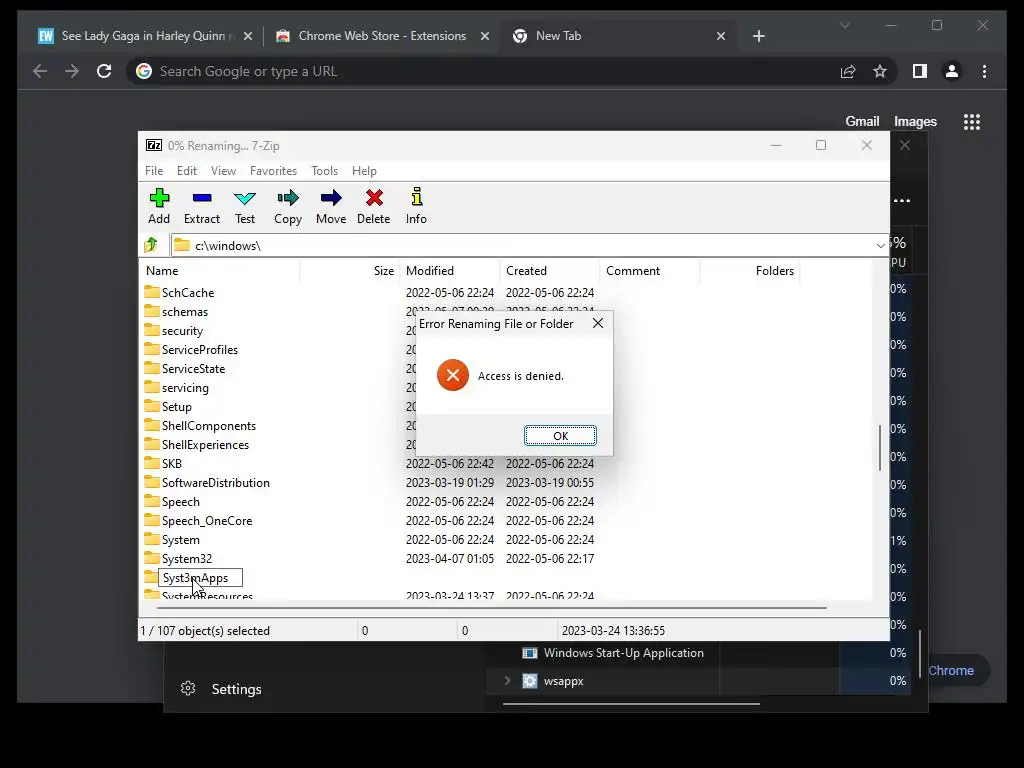1024x768 pixels.
Task: Click the System32 folder icon
Action: [152, 557]
